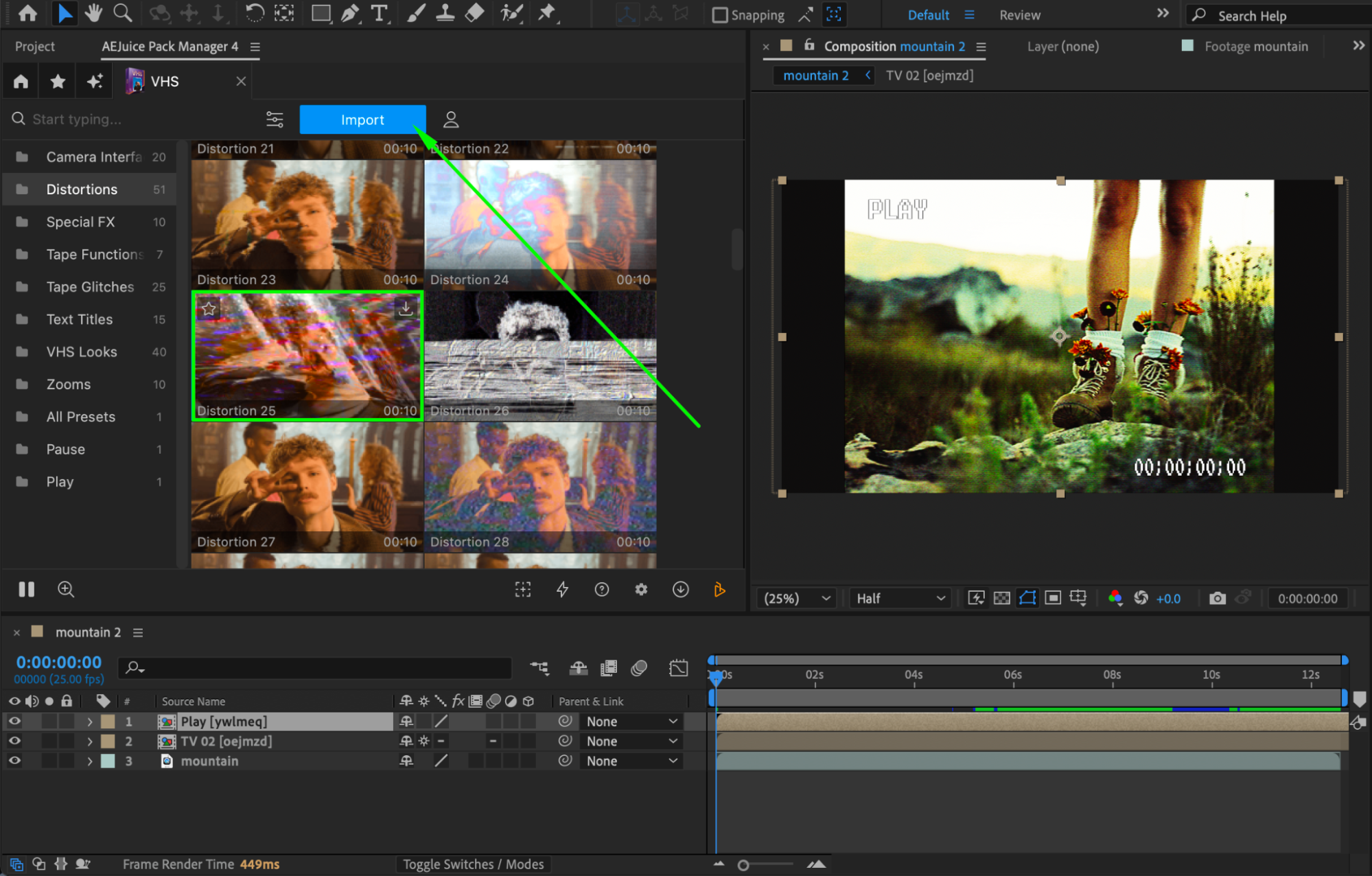The height and width of the screenshot is (876, 1372).
Task: Toggle fast previews in the viewer
Action: [975, 598]
